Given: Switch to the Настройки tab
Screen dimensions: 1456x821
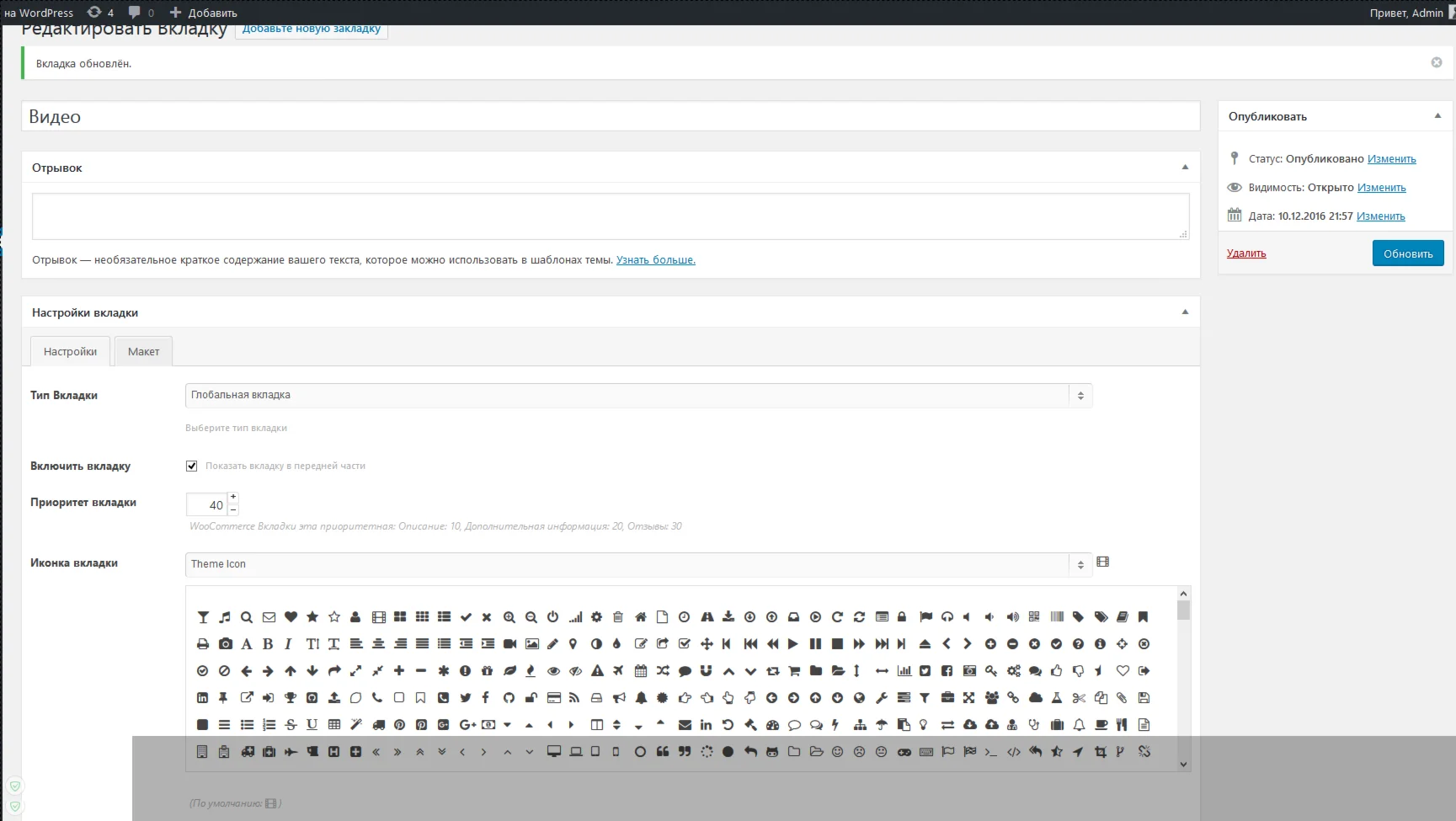Looking at the screenshot, I should point(70,351).
